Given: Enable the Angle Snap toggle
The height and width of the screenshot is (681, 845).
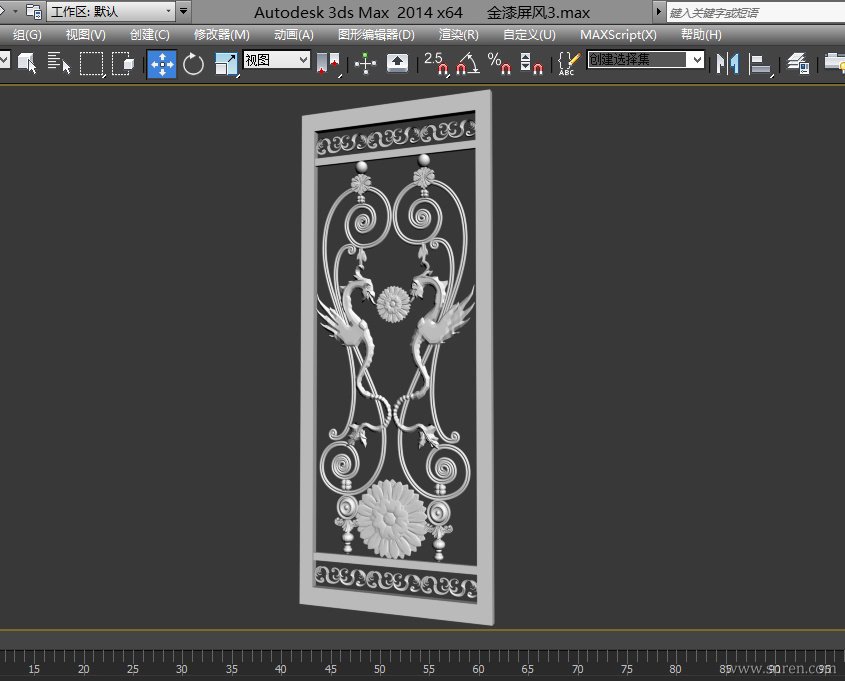Looking at the screenshot, I should tap(467, 63).
